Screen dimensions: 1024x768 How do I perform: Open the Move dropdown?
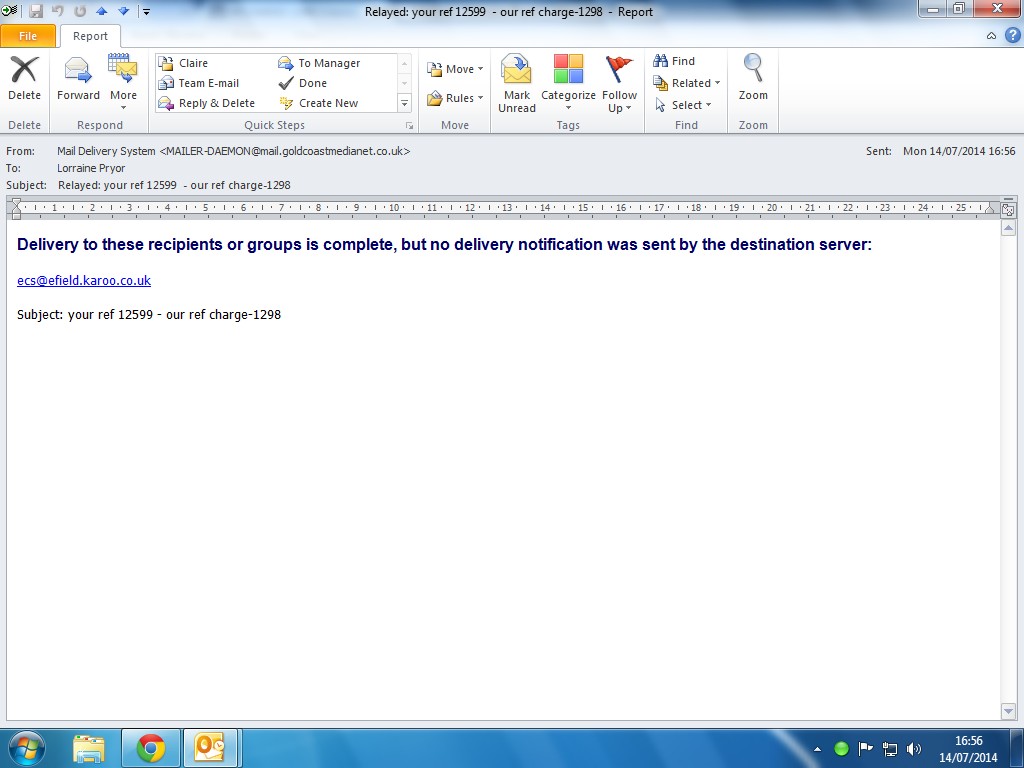[x=455, y=69]
